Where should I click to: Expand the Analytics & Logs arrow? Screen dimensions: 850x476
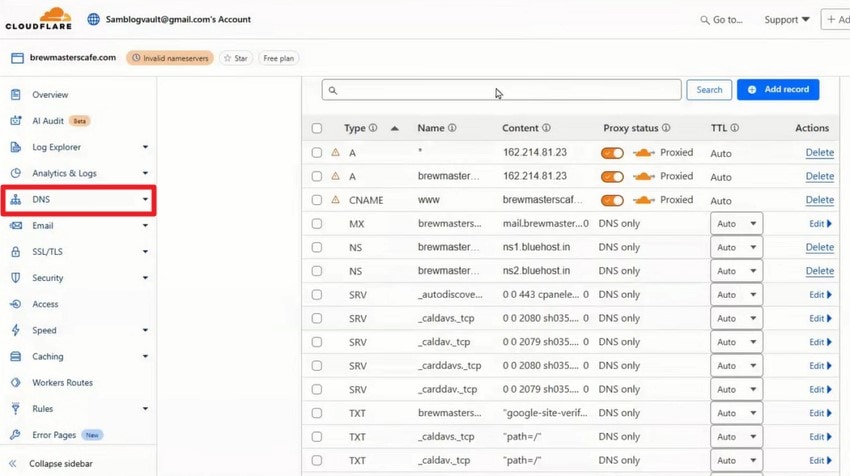click(x=145, y=173)
